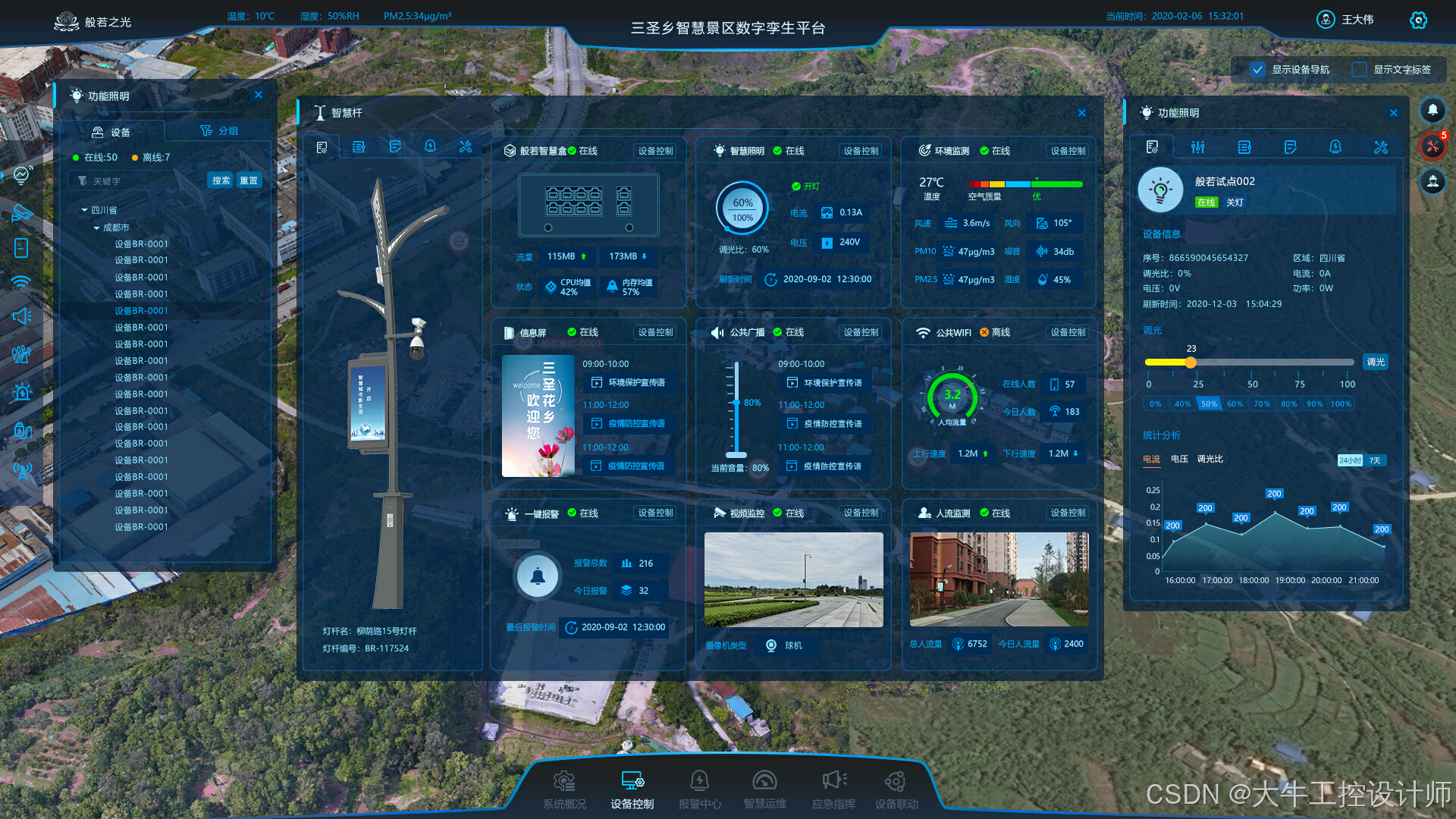1456x819 pixels.
Task: Select the equalizer sliders icon in right panel
Action: point(1197,147)
